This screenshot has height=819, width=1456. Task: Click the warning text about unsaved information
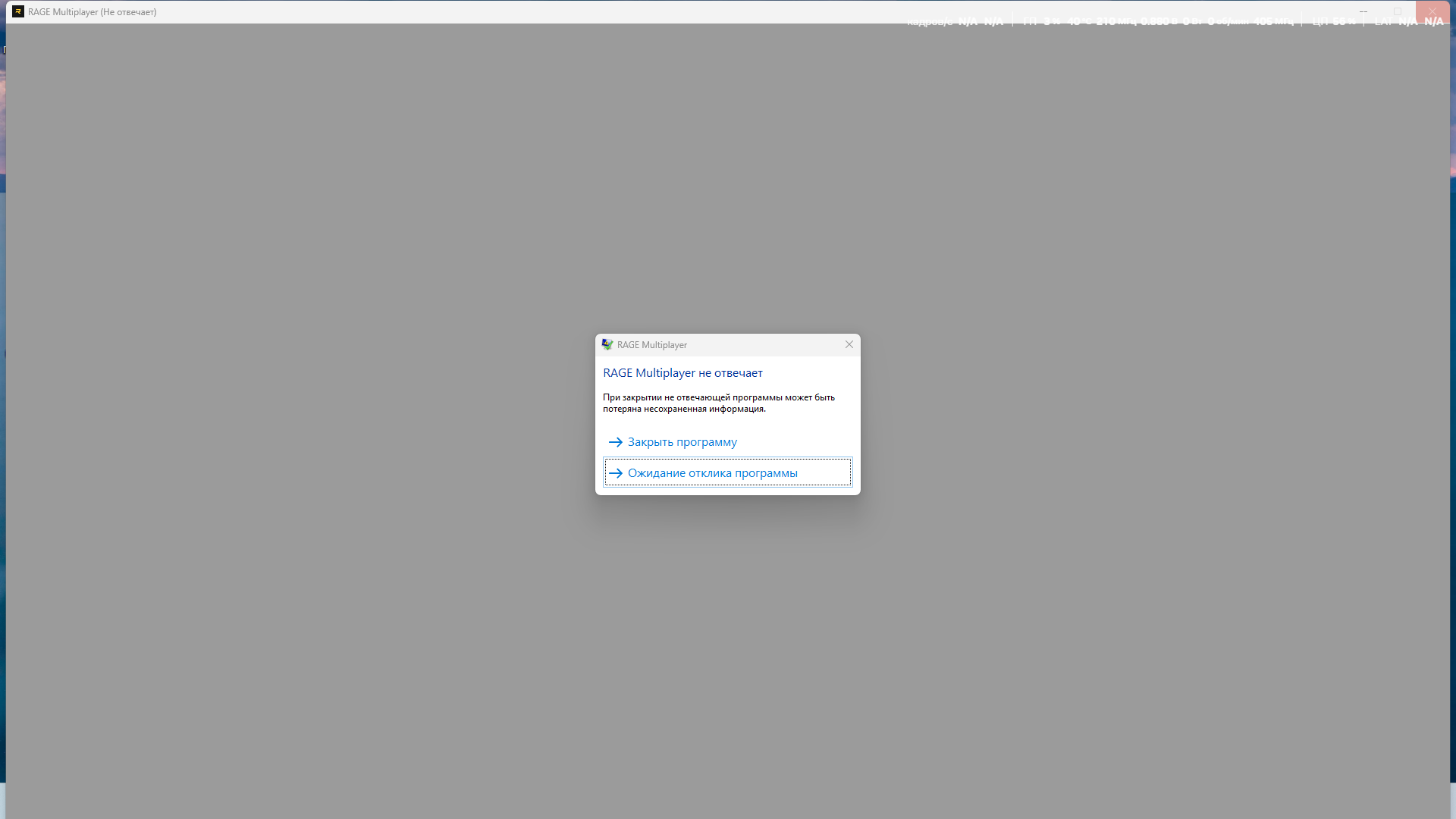click(x=718, y=403)
